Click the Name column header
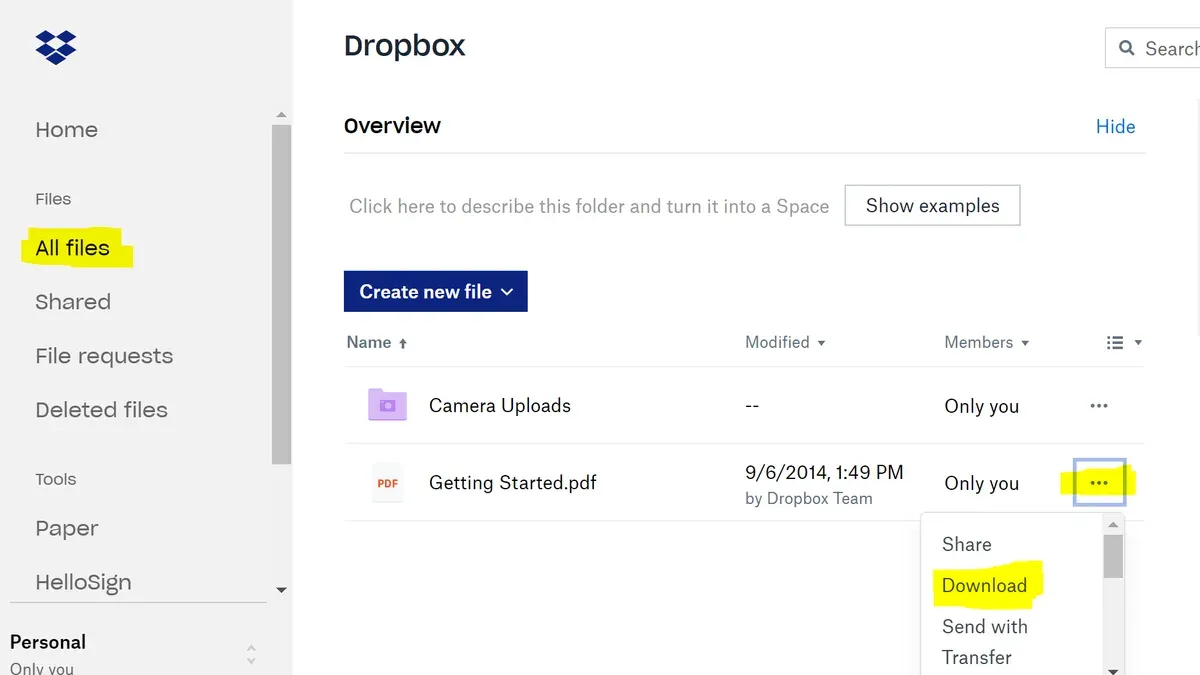The height and width of the screenshot is (675, 1200). [x=369, y=342]
